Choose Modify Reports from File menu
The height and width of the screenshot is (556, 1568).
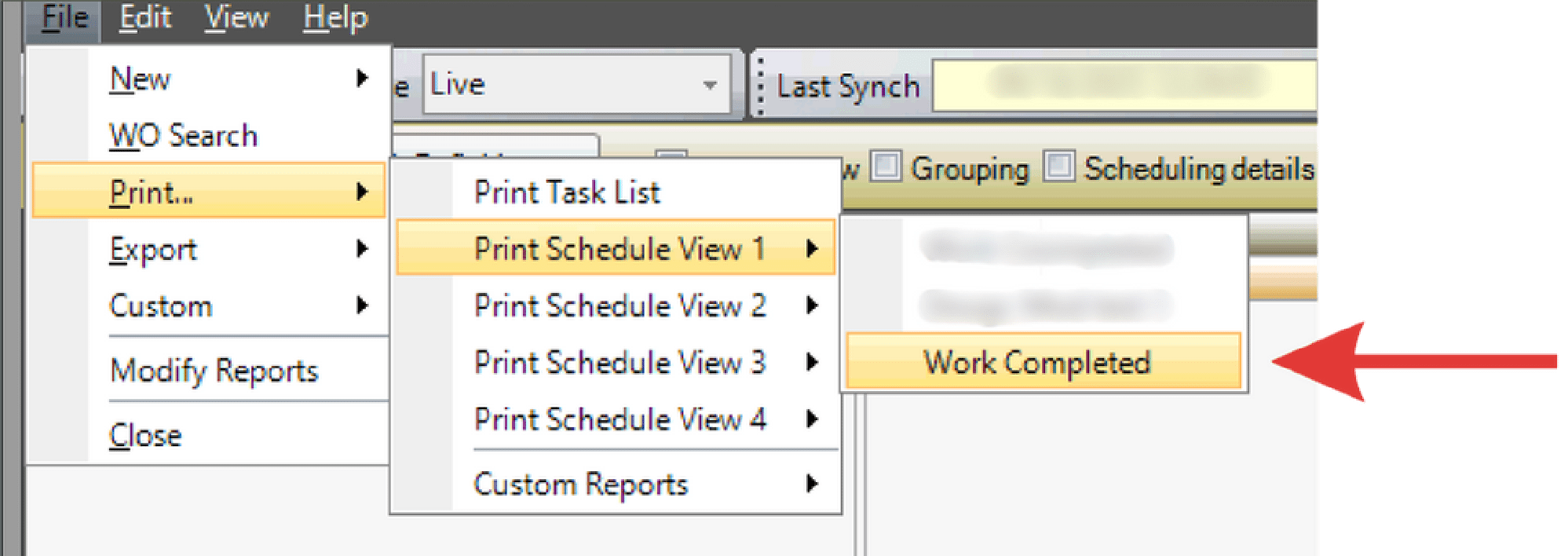[214, 371]
